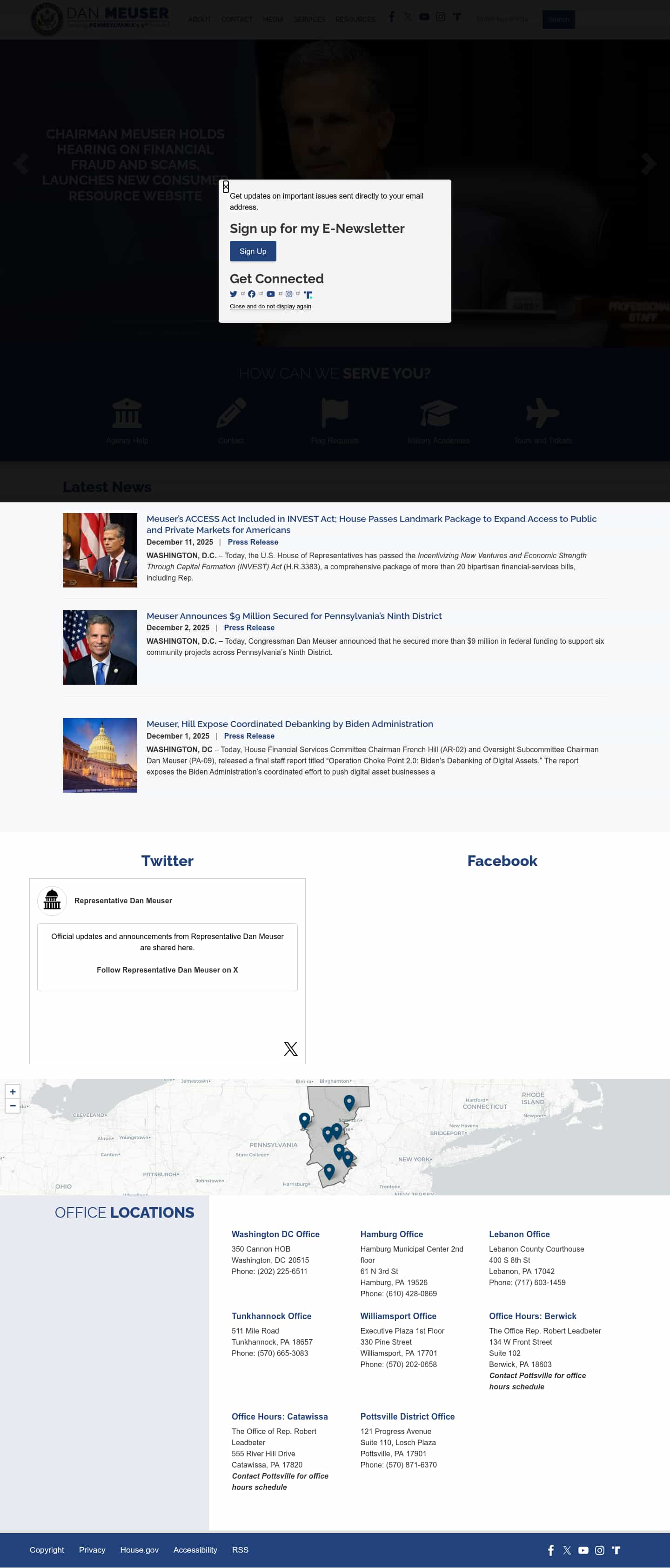
Task: Open the ABOUT menu in header
Action: [199, 20]
